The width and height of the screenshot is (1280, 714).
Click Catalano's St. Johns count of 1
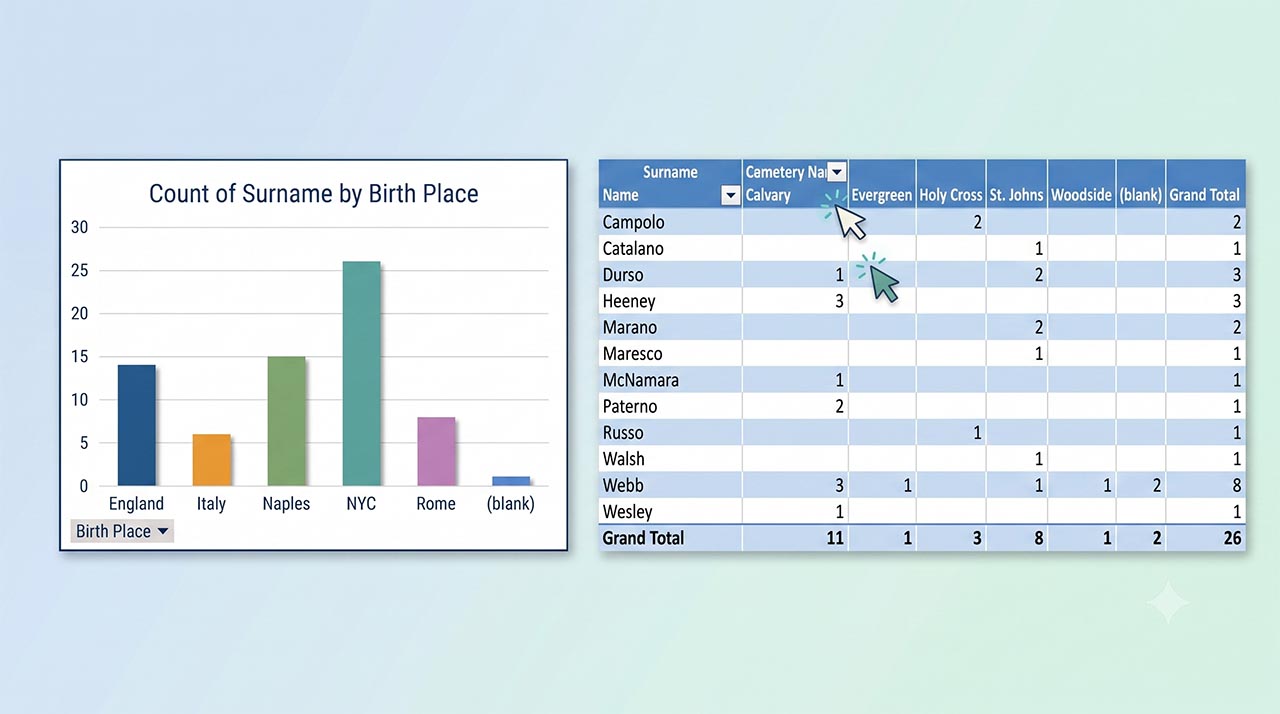point(1039,248)
